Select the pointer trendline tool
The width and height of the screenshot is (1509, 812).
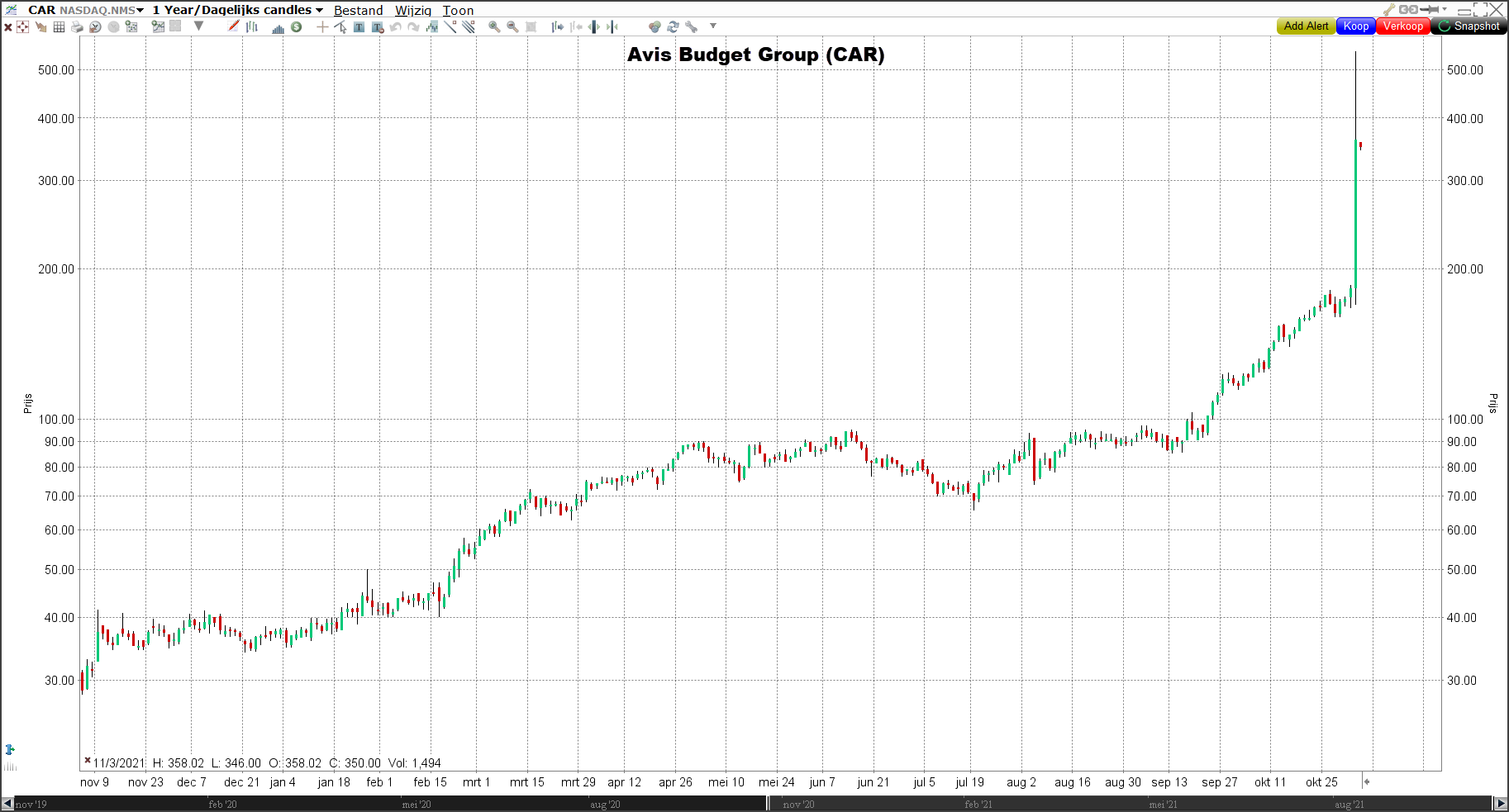click(340, 26)
